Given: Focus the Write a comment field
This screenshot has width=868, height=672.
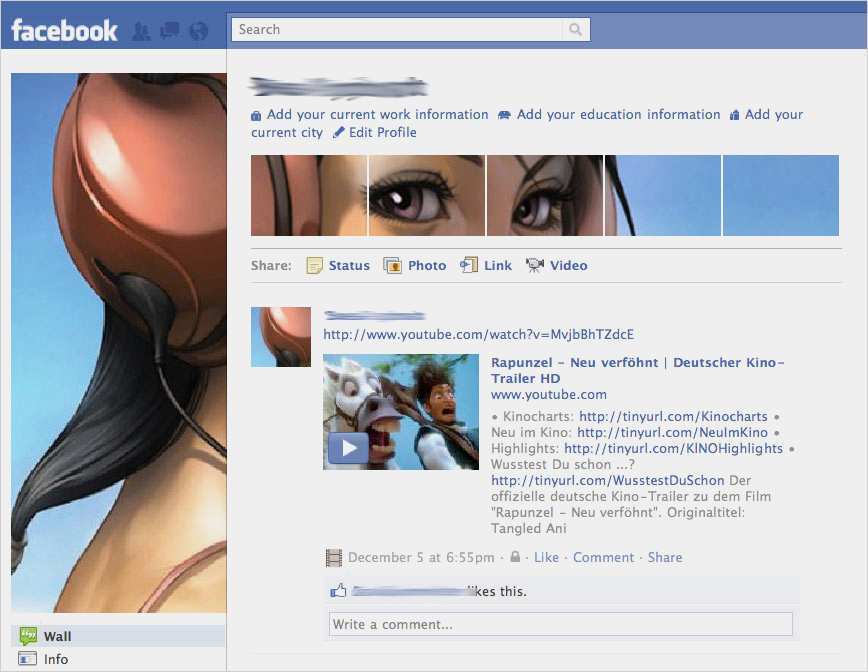Looking at the screenshot, I should point(561,624).
